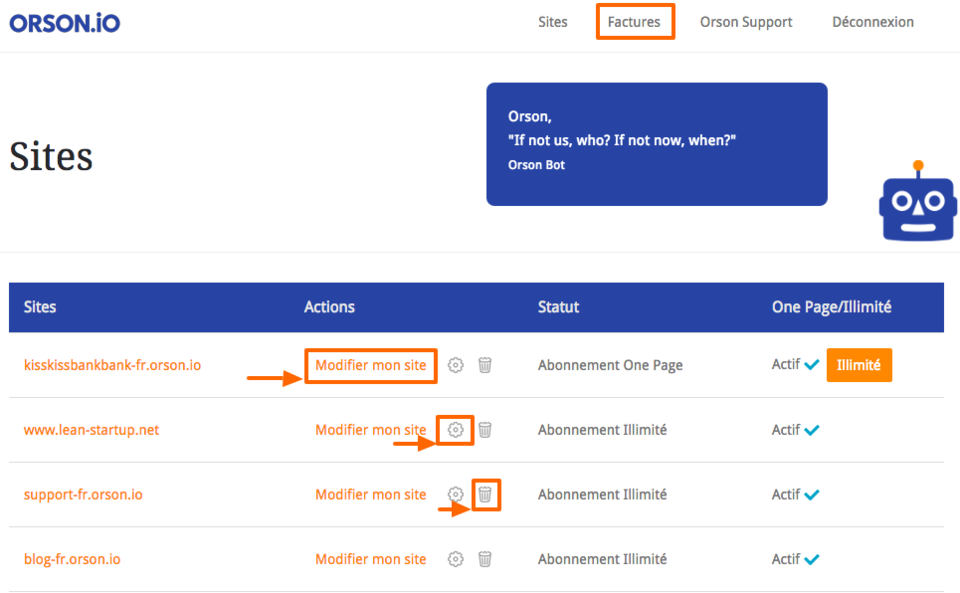Screen dimensions: 960x593
Task: Click Abonnement Illimité for blog-fr.orson.io
Action: click(x=602, y=559)
